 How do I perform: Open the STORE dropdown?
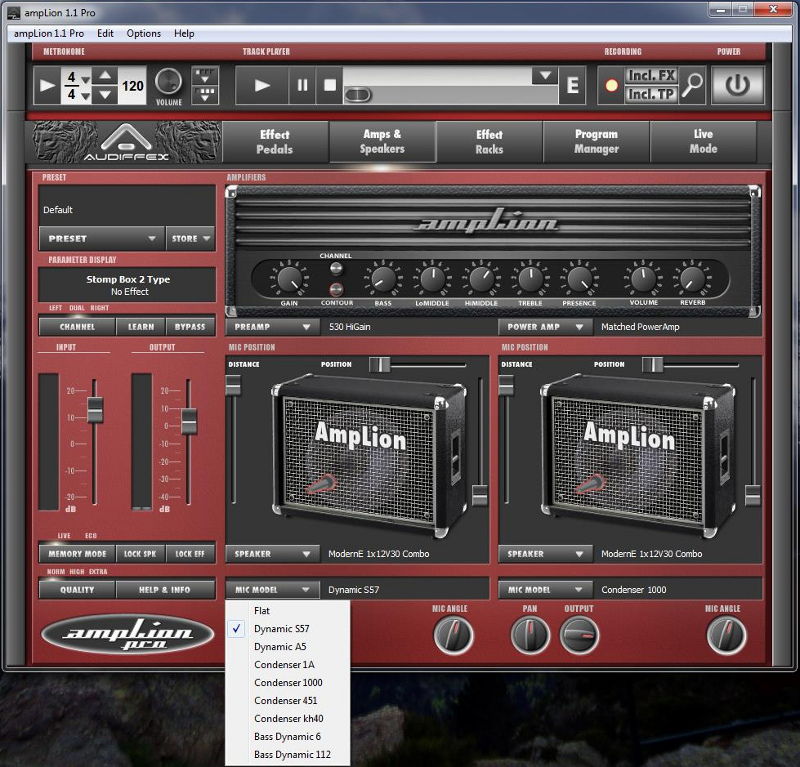[x=190, y=238]
